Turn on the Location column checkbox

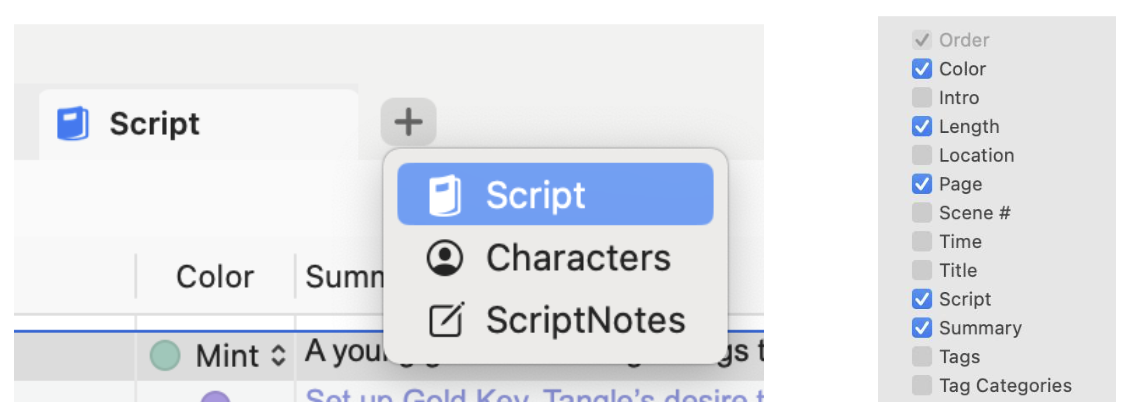click(922, 155)
